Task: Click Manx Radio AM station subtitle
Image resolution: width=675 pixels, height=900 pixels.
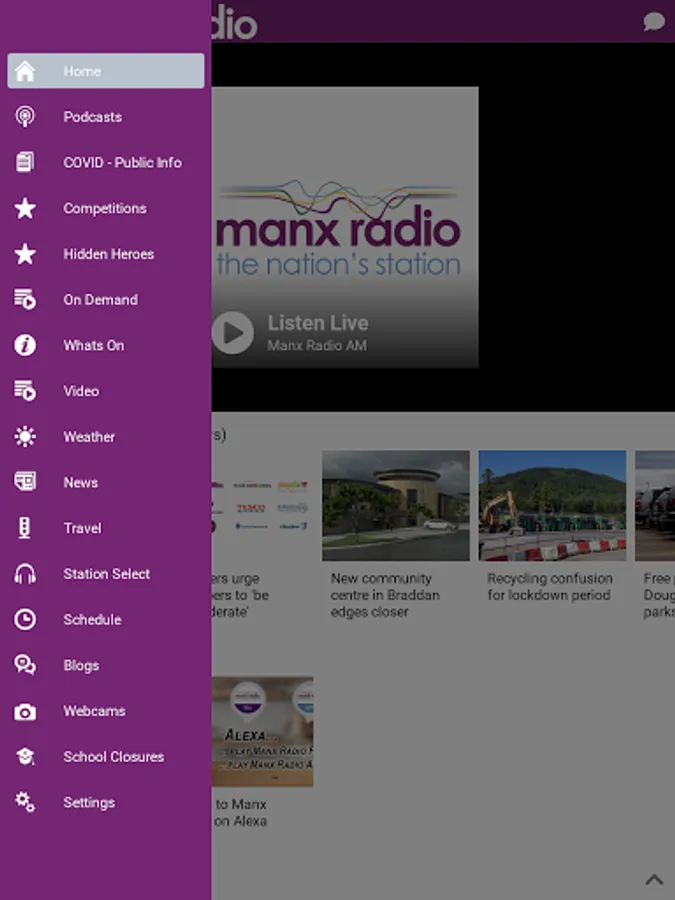Action: coord(317,346)
